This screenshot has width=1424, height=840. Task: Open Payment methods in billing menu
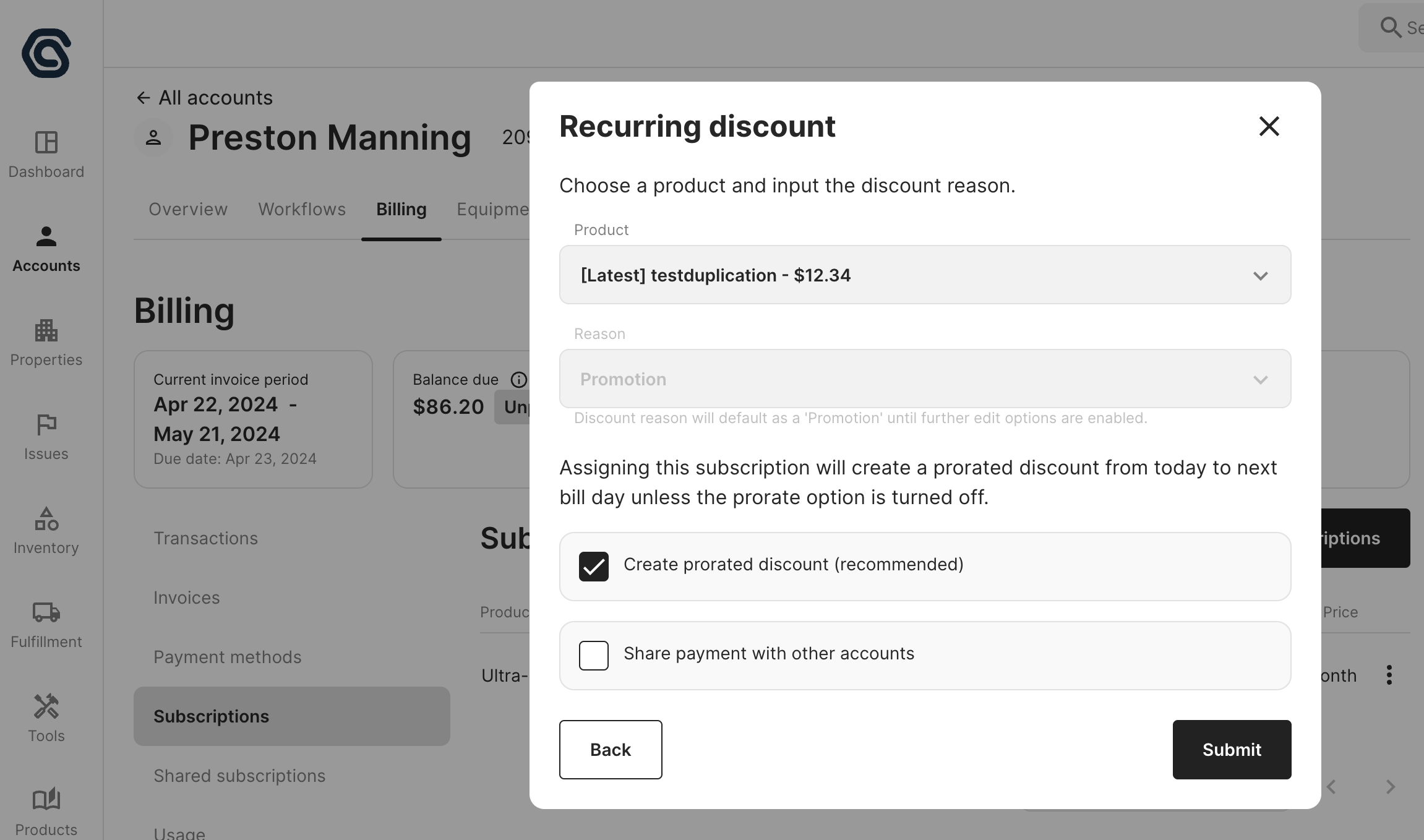click(x=228, y=657)
